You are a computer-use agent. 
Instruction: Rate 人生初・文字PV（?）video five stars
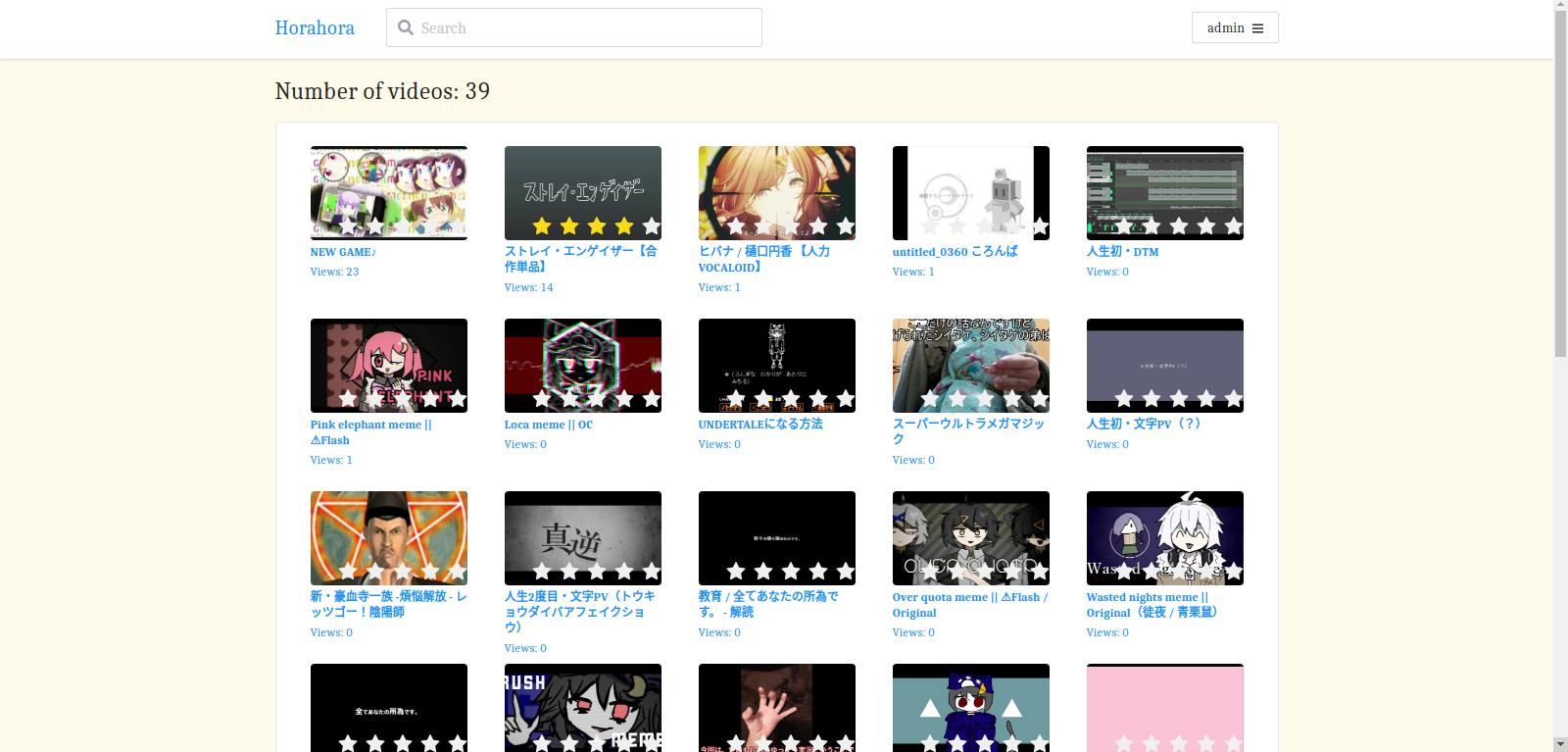coord(1234,399)
